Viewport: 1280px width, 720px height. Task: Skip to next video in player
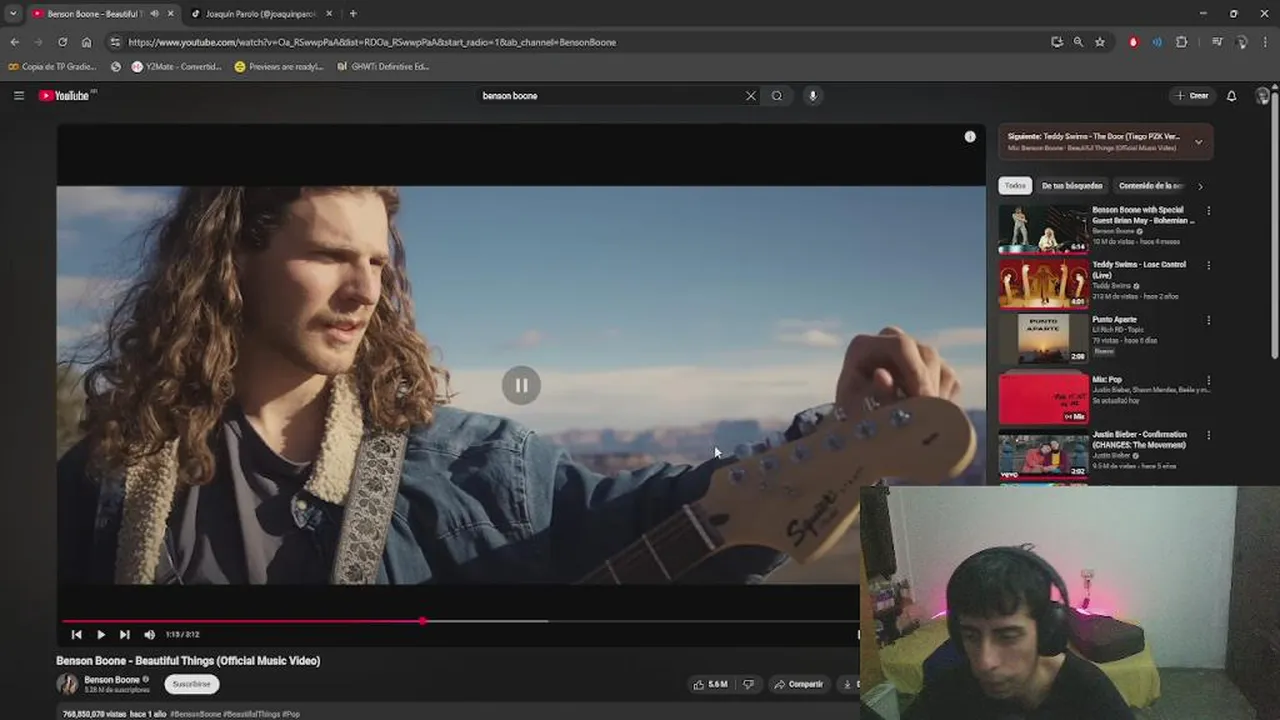125,634
